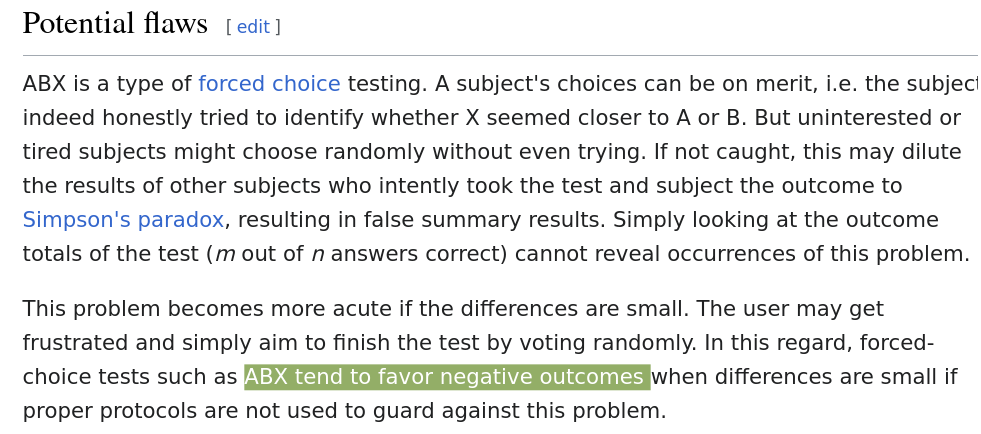Click the horizontal rule under the heading
Viewport: 981px width, 434px height.
tap(501, 56)
